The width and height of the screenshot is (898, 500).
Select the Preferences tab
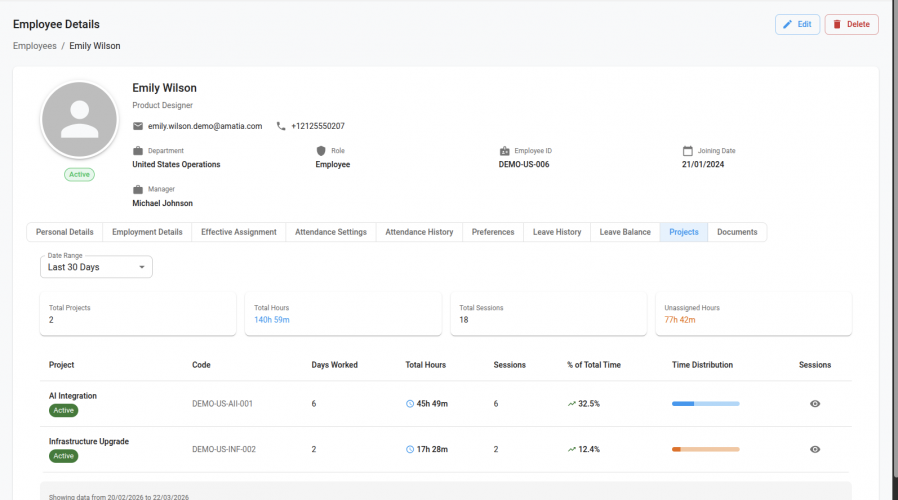pyautogui.click(x=493, y=232)
